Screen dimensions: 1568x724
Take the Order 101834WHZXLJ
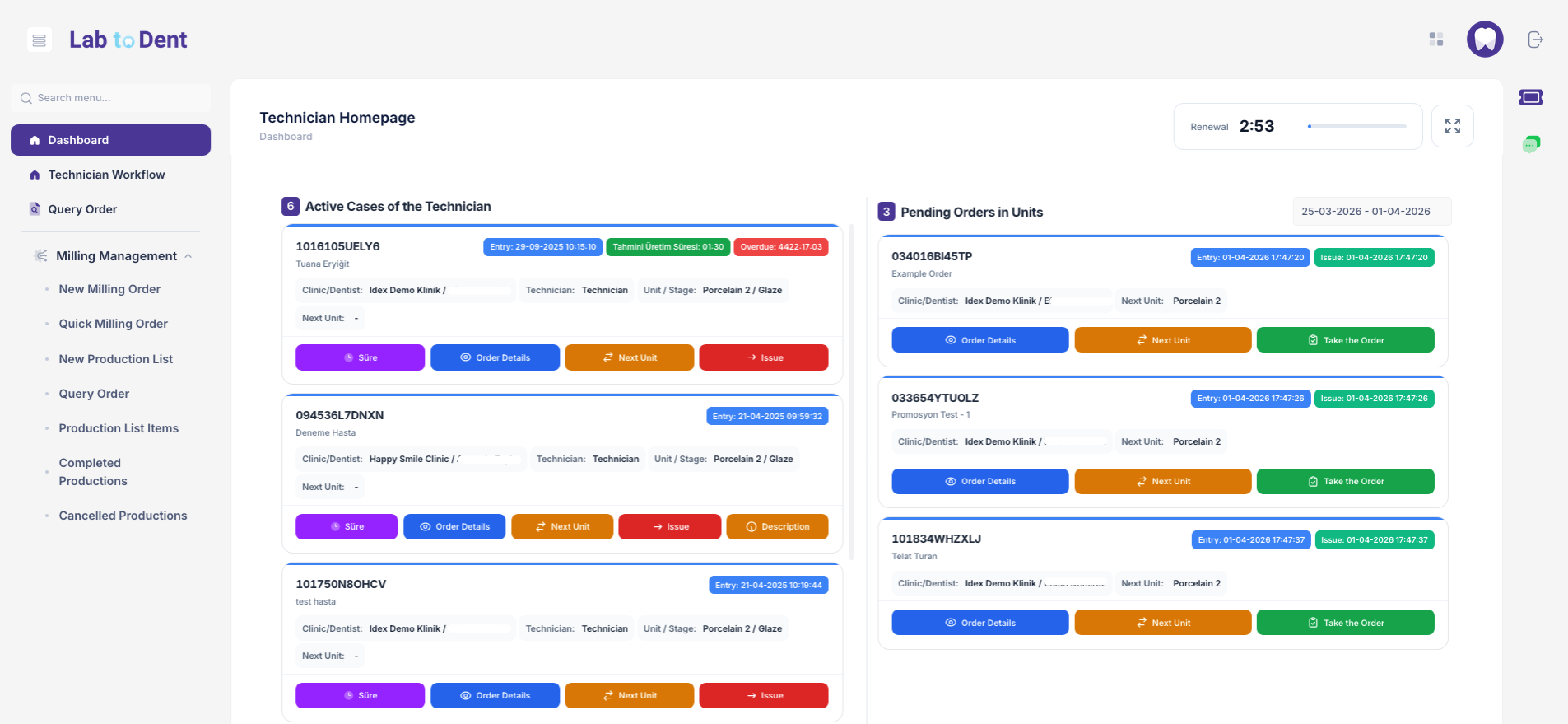tap(1346, 623)
